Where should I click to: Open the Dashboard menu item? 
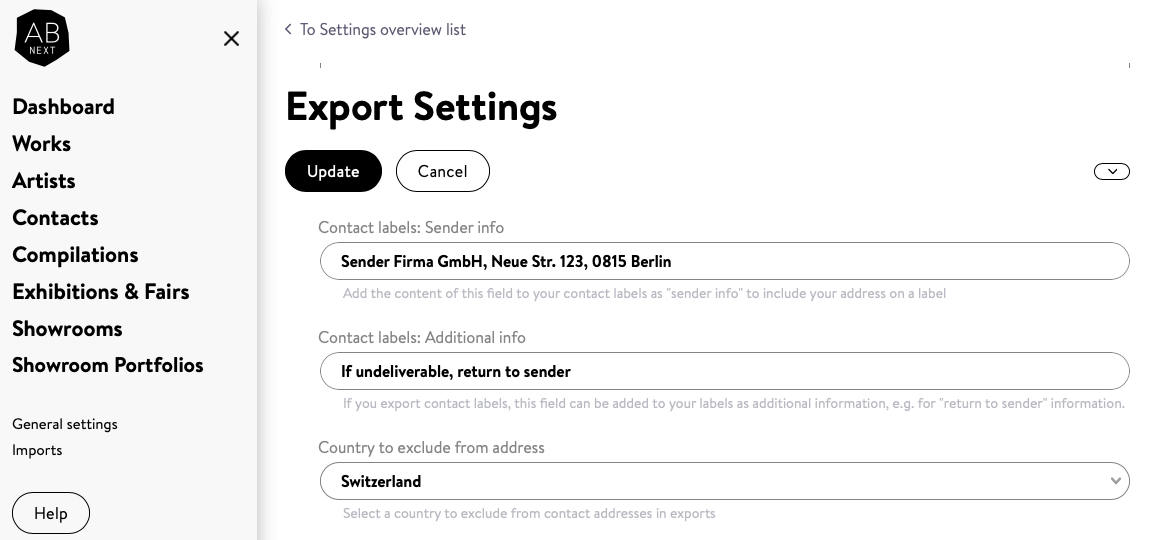click(63, 107)
